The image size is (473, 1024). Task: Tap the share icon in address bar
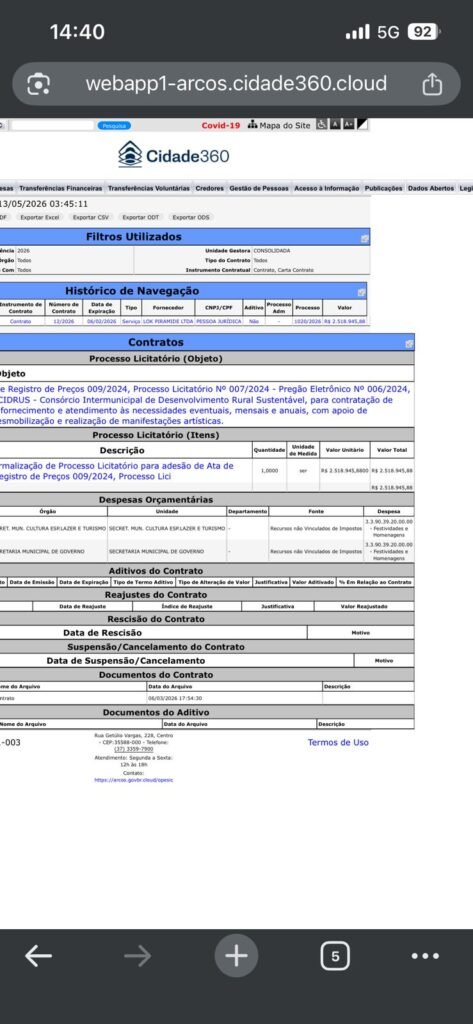coord(432,84)
